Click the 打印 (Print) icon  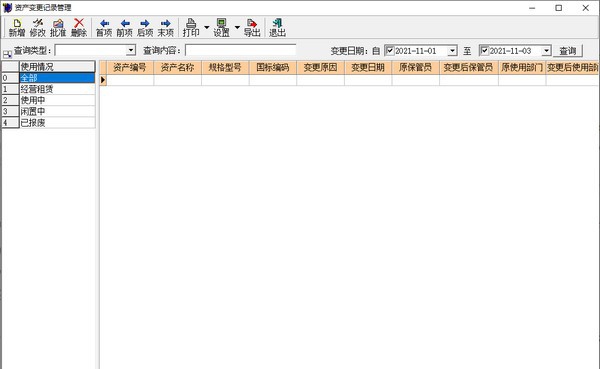pos(191,28)
